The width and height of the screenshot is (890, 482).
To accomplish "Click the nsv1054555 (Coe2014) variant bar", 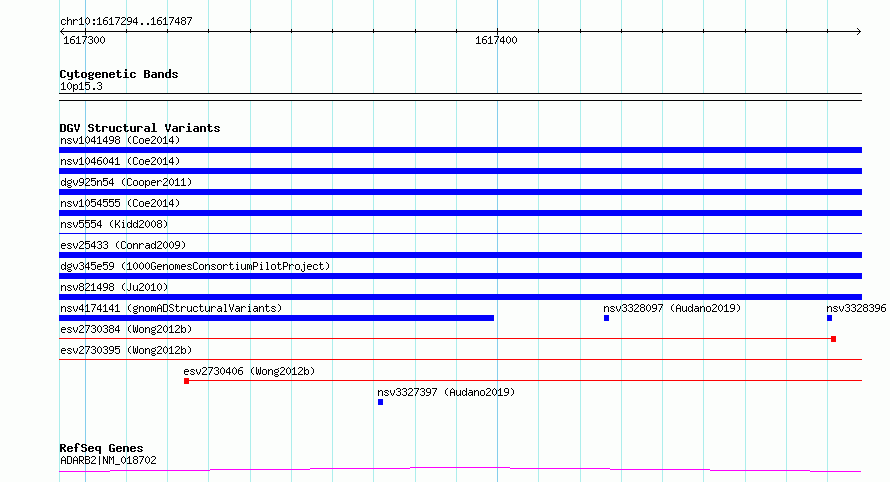I will [x=460, y=213].
